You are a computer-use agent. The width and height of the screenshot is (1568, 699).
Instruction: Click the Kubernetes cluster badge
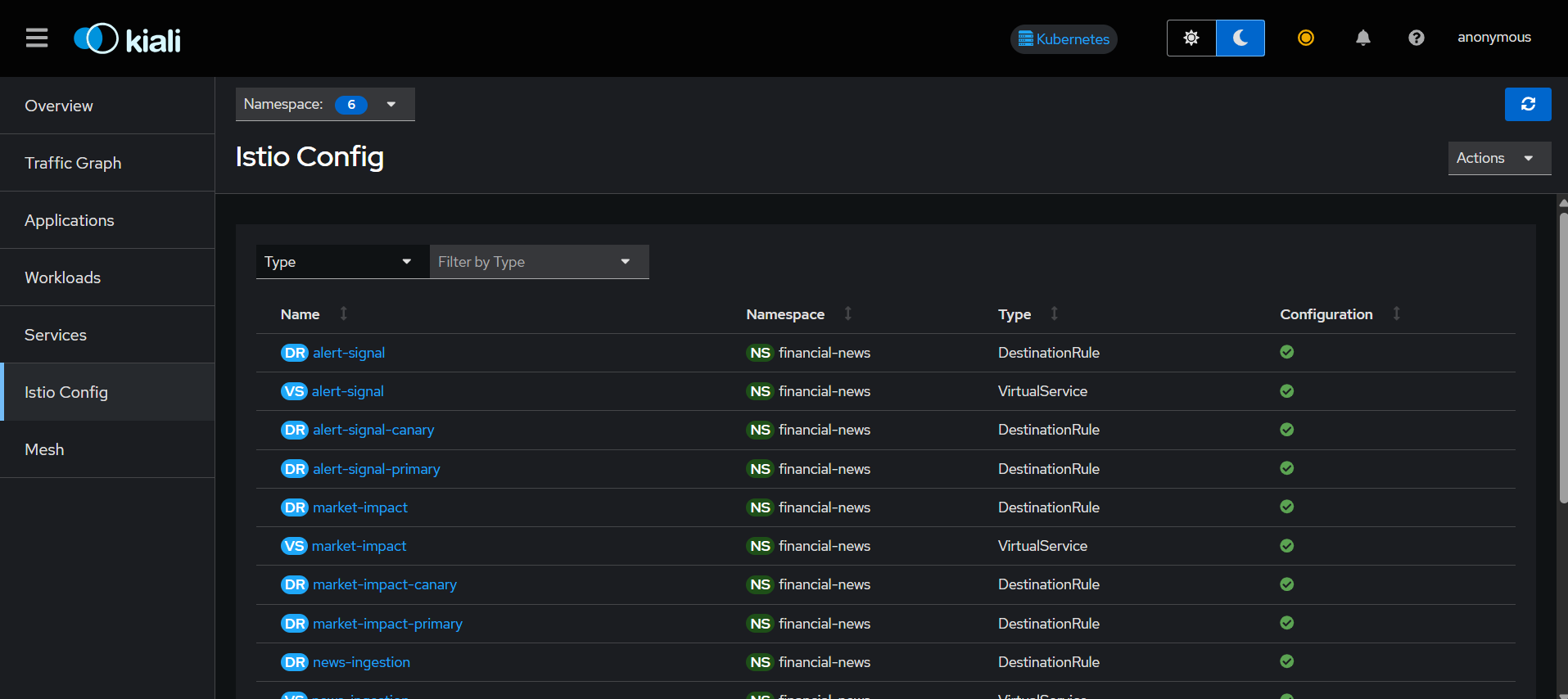pos(1063,39)
